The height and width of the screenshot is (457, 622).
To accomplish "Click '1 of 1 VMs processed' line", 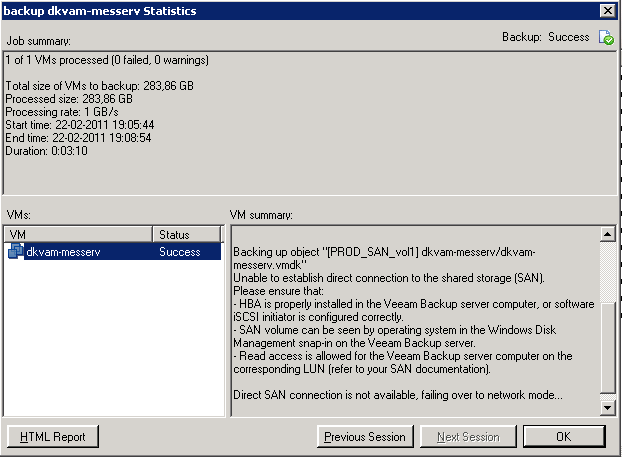I will pos(107,60).
